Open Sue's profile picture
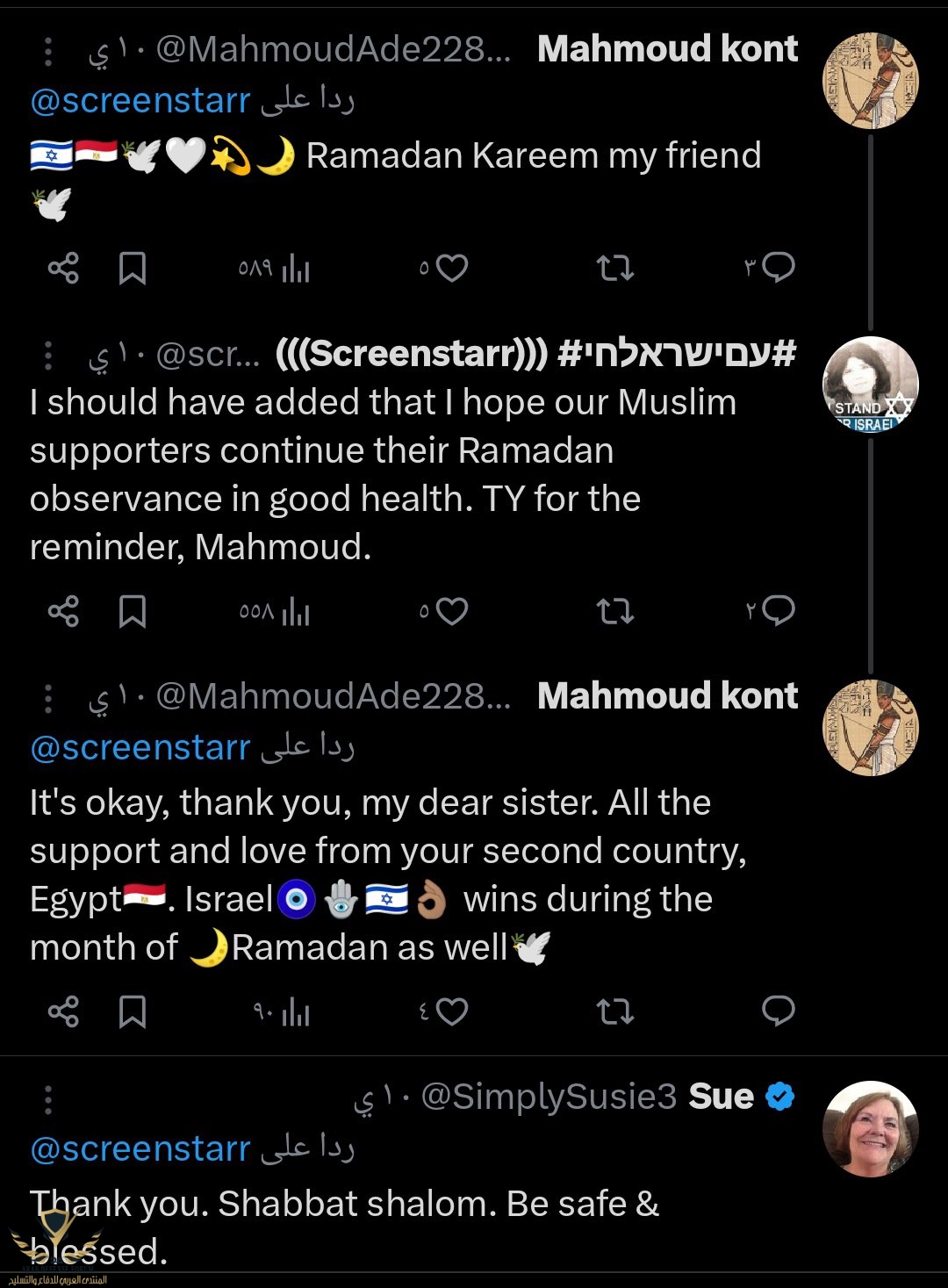 (x=870, y=1128)
